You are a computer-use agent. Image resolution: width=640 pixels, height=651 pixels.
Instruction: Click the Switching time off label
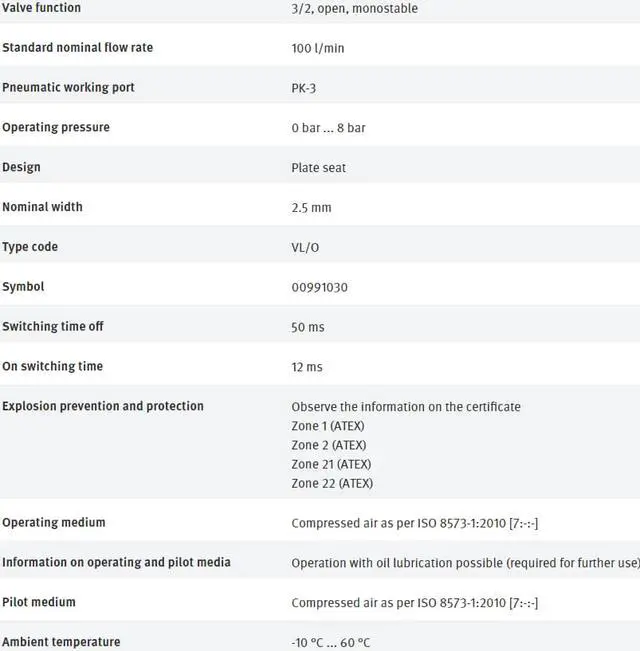[x=53, y=327]
